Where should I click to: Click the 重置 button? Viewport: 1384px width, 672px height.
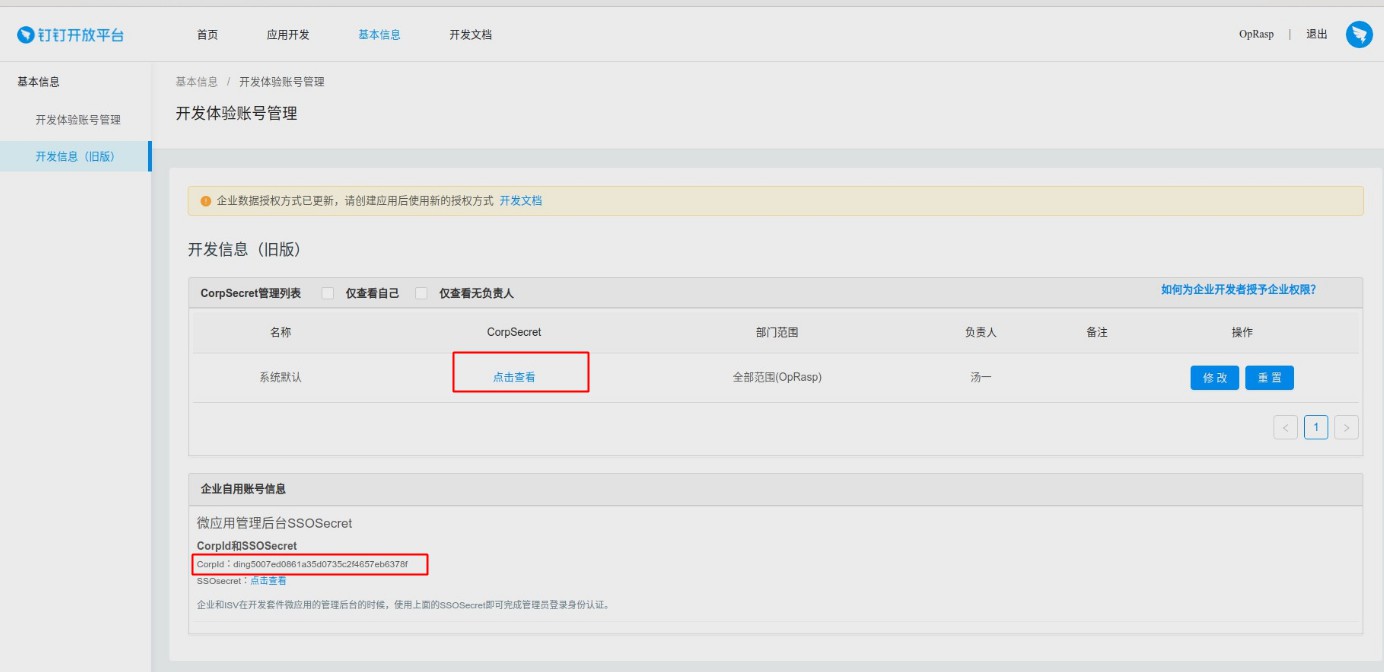click(1269, 378)
